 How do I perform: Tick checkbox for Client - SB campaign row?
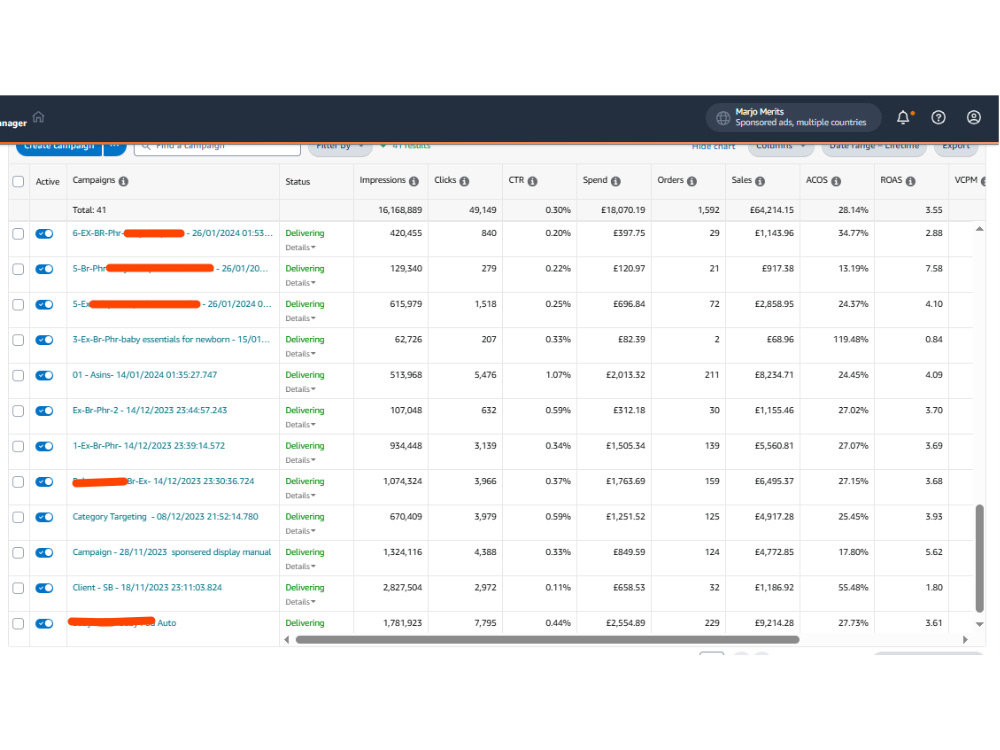pos(18,588)
